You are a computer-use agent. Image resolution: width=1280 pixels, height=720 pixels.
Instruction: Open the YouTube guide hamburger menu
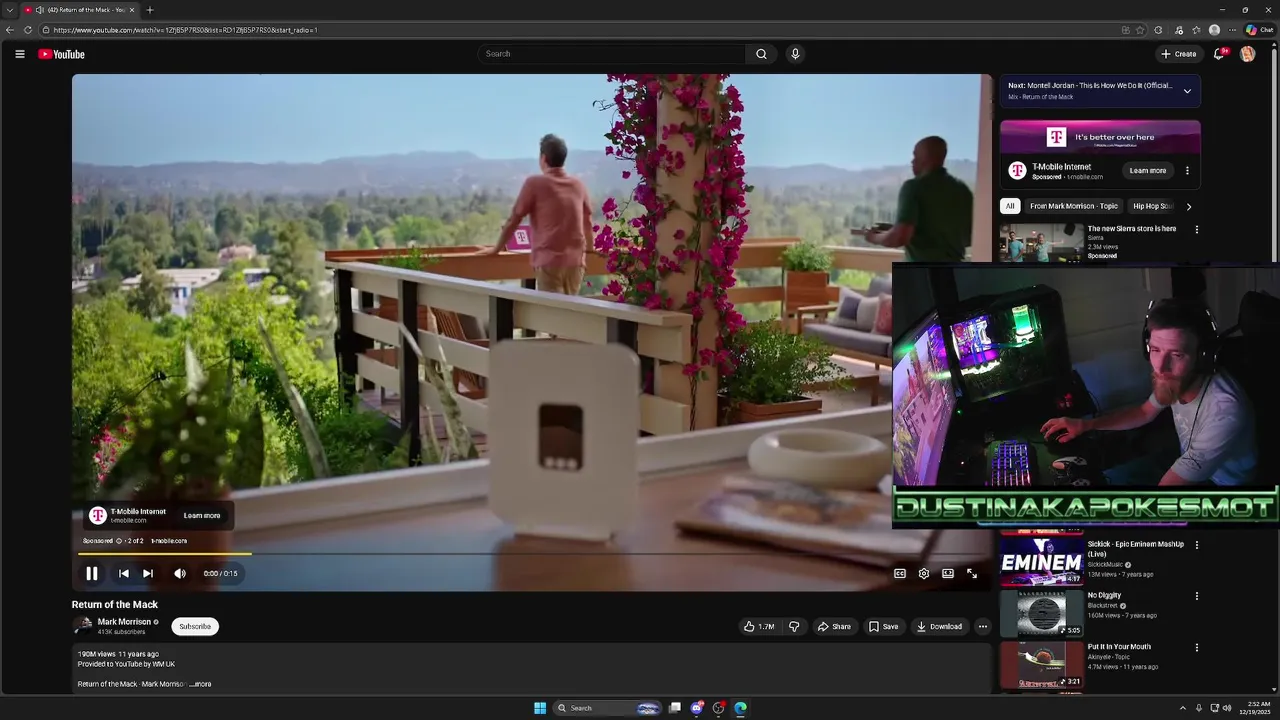(20, 54)
